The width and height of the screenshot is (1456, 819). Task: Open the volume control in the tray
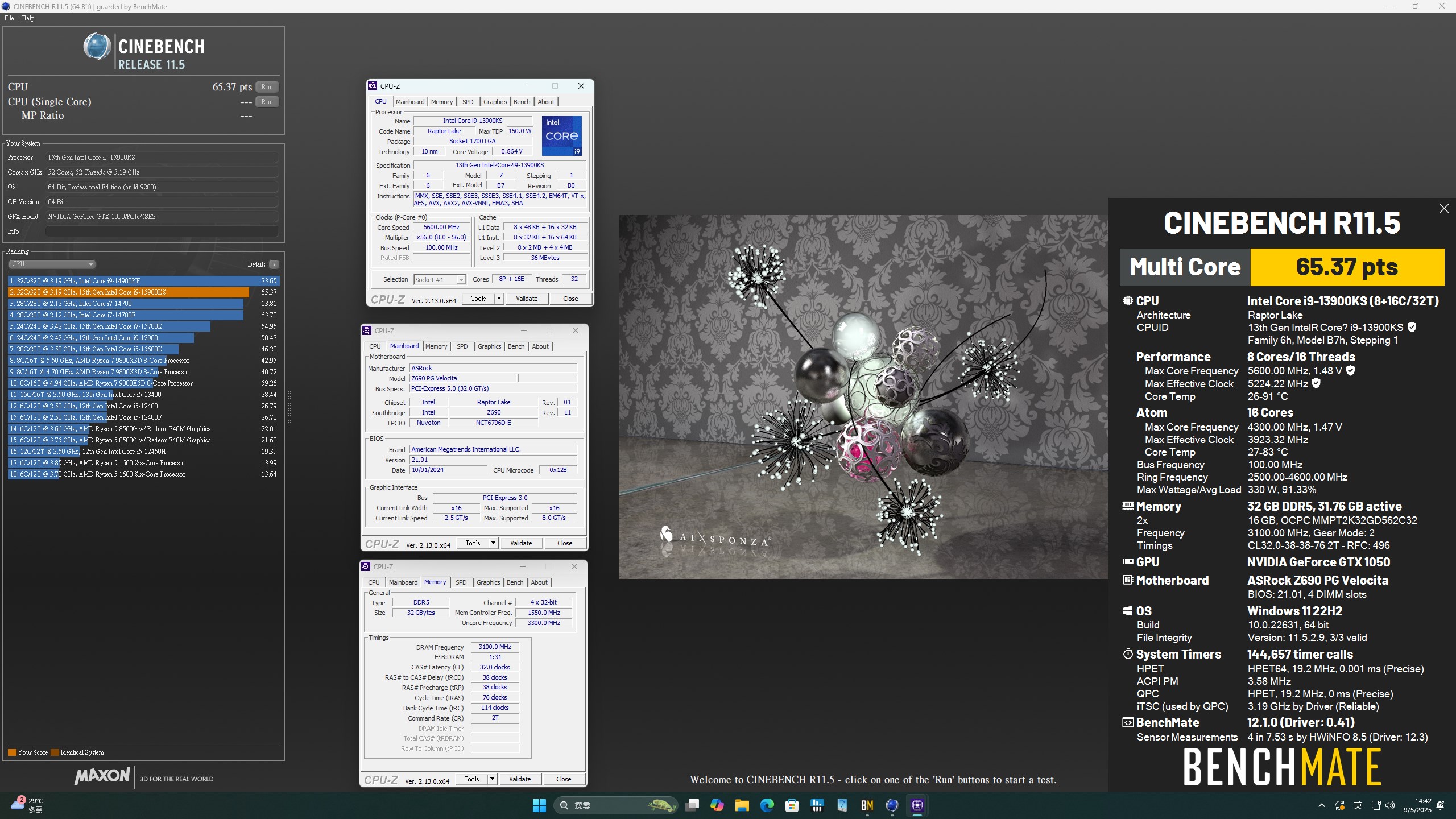click(x=1391, y=805)
